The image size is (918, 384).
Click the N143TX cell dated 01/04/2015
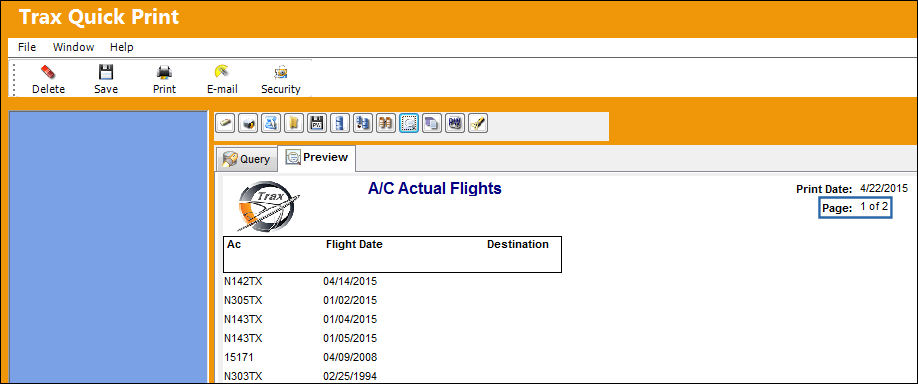(243, 320)
